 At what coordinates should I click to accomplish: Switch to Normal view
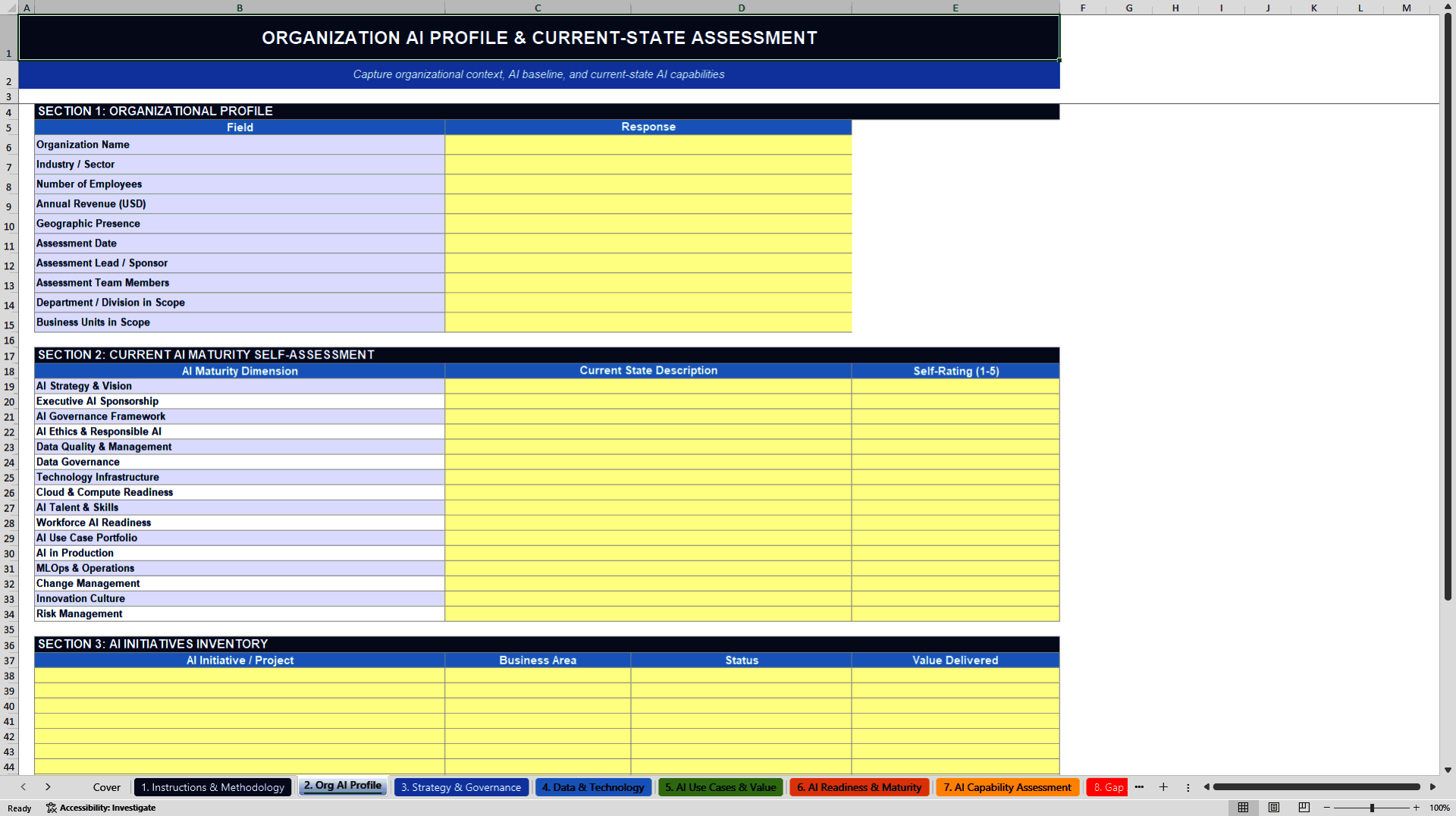coord(1243,808)
